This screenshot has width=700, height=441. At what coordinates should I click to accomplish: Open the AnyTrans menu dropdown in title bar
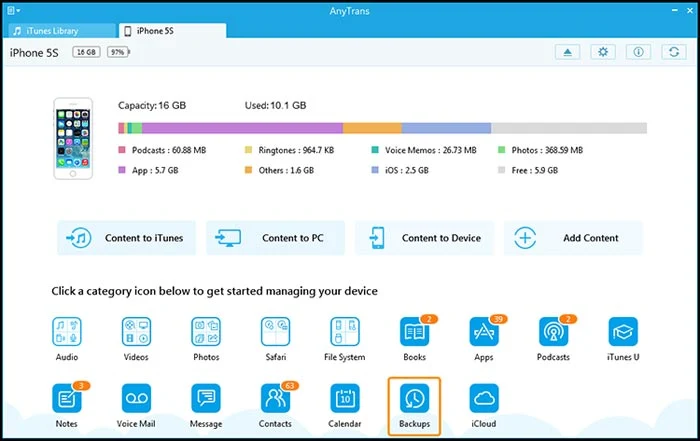(13, 10)
